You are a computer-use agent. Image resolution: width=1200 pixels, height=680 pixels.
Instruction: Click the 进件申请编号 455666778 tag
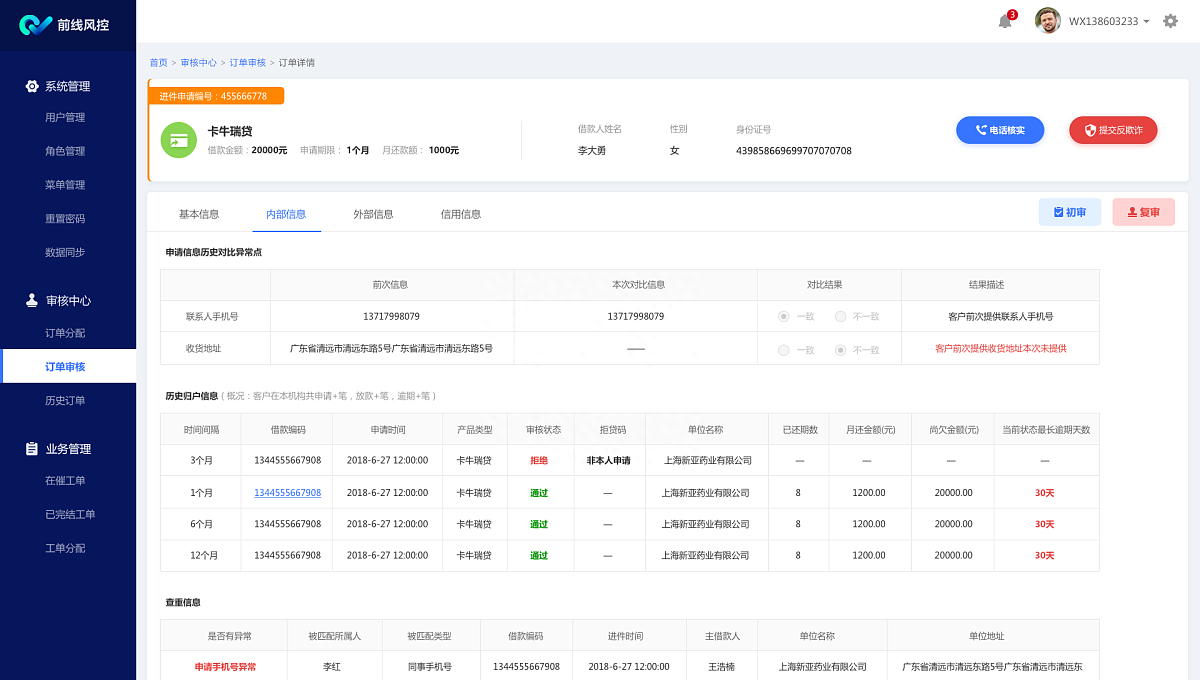click(216, 96)
